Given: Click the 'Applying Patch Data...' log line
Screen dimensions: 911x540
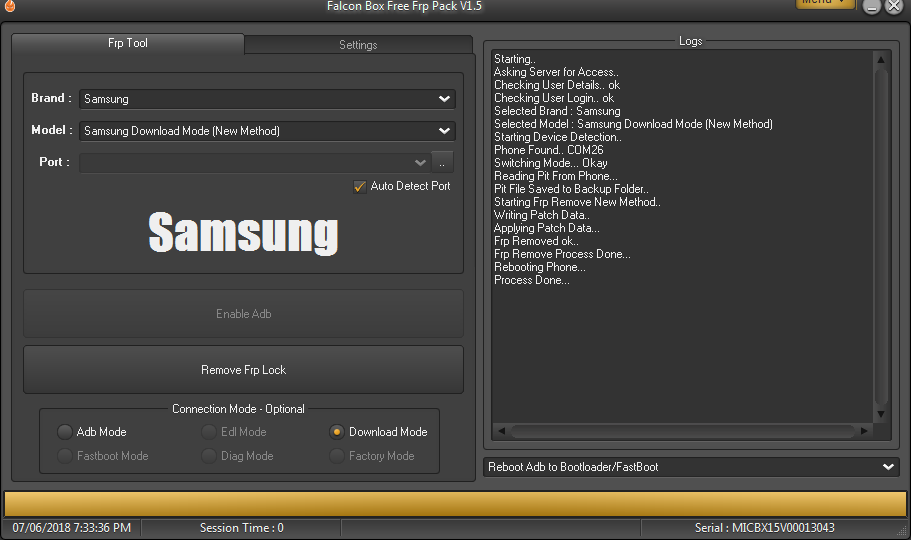Looking at the screenshot, I should pos(547,228).
